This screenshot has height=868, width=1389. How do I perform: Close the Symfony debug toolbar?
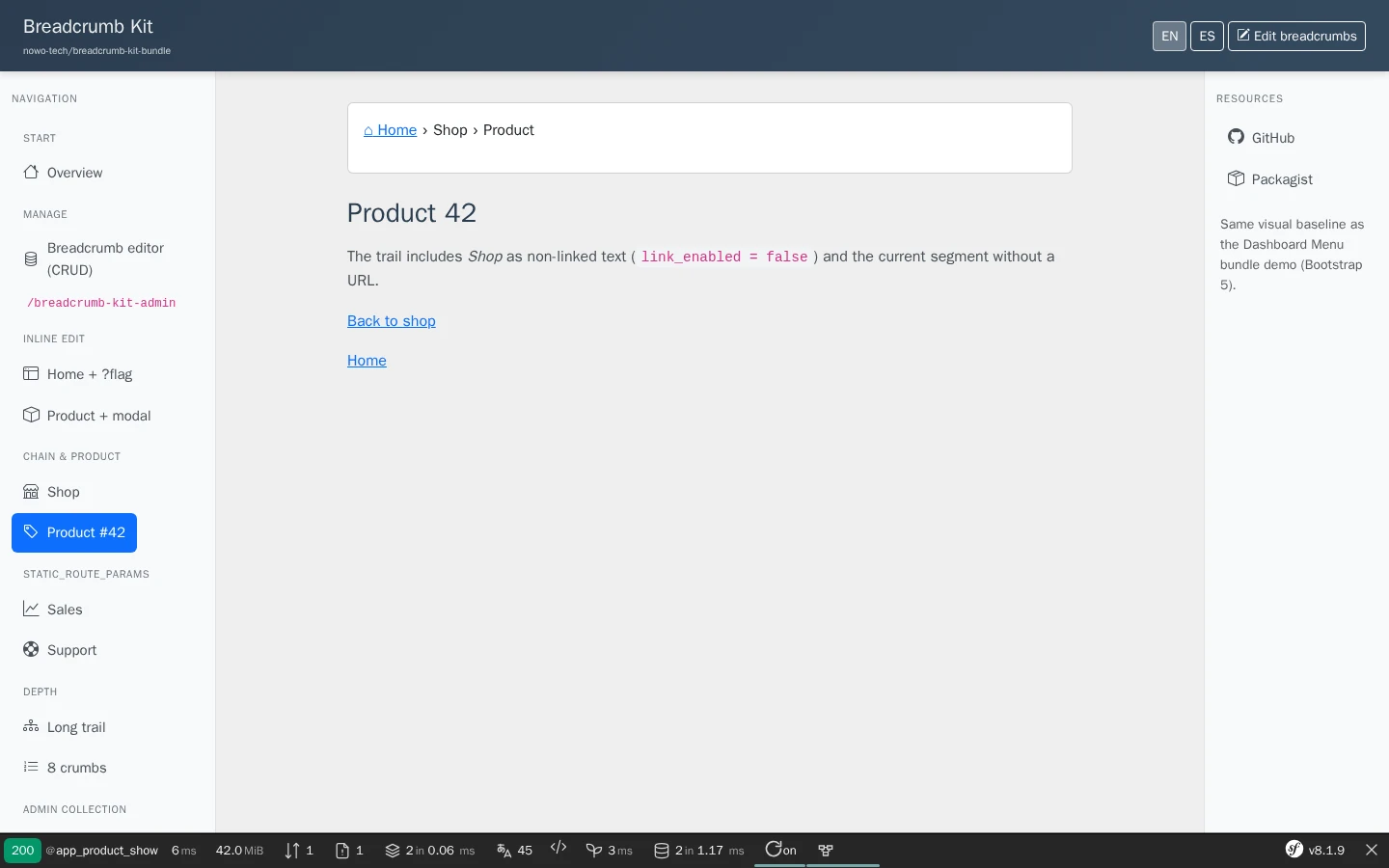point(1372,851)
